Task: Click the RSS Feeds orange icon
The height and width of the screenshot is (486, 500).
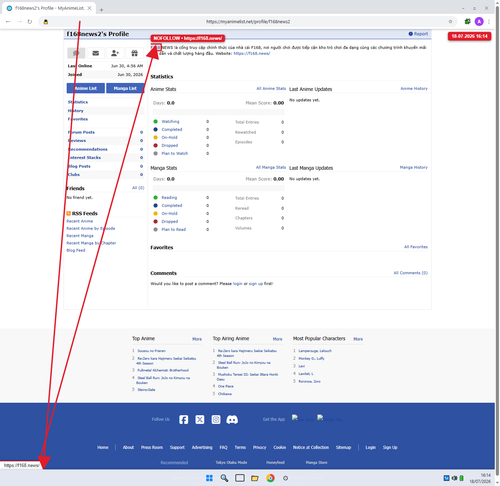Action: pos(68,213)
